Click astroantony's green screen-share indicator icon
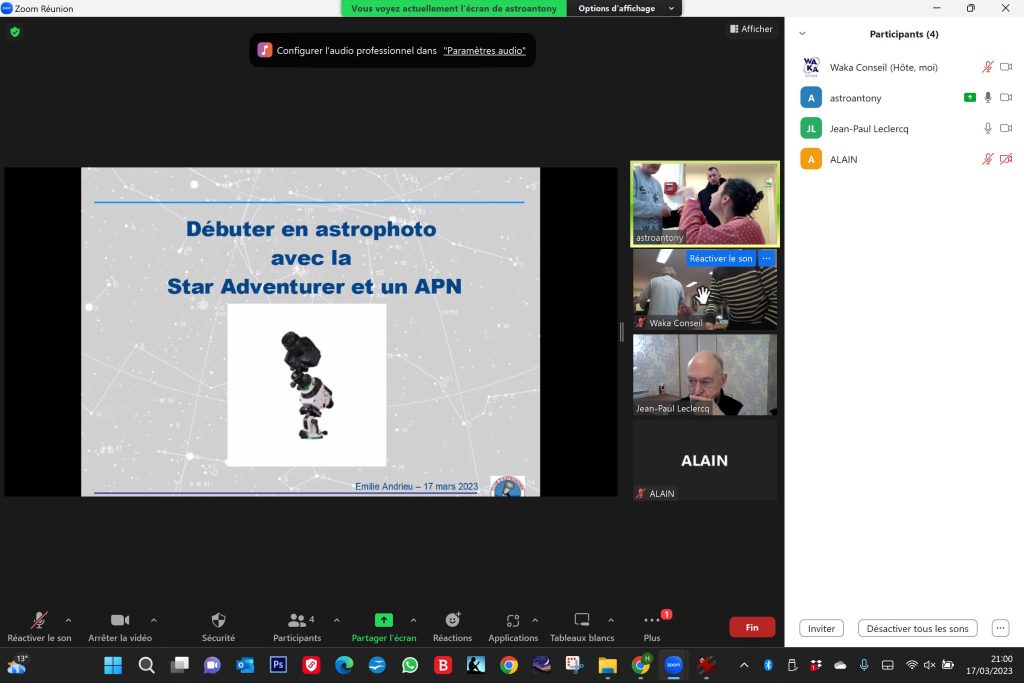1024x683 pixels. point(970,97)
